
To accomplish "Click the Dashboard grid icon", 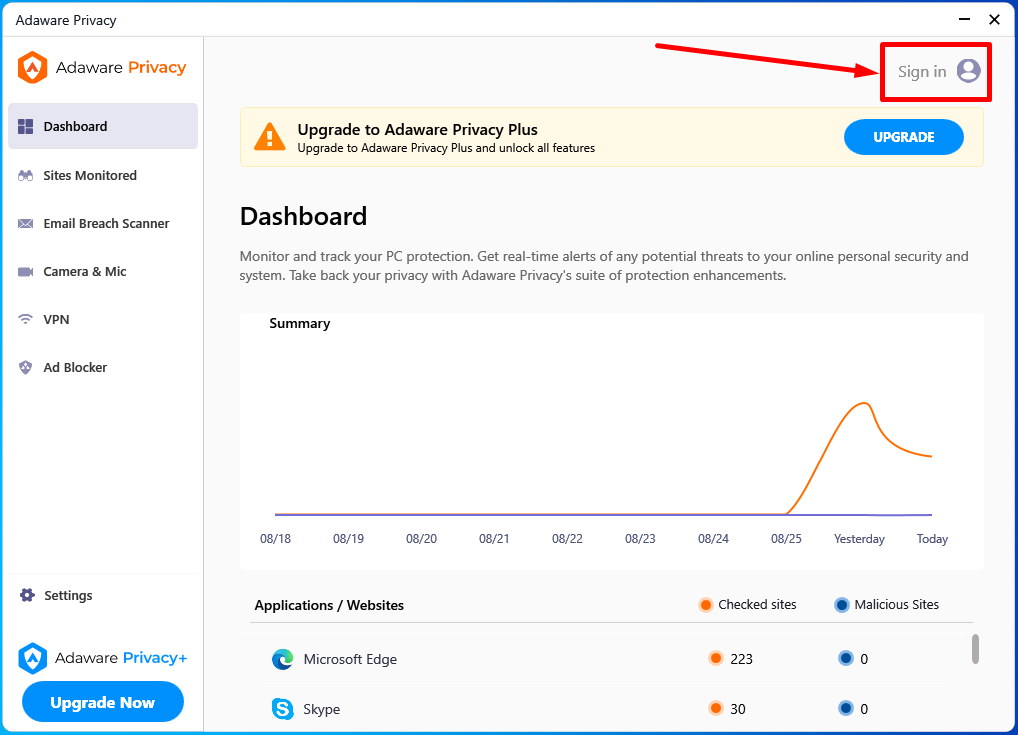I will (25, 127).
